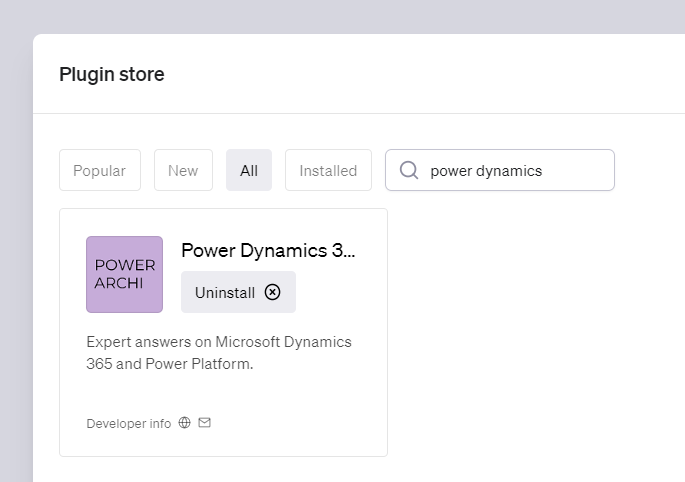Screen dimensions: 685x482
Task: Open the developer website globe icon
Action: 184,423
